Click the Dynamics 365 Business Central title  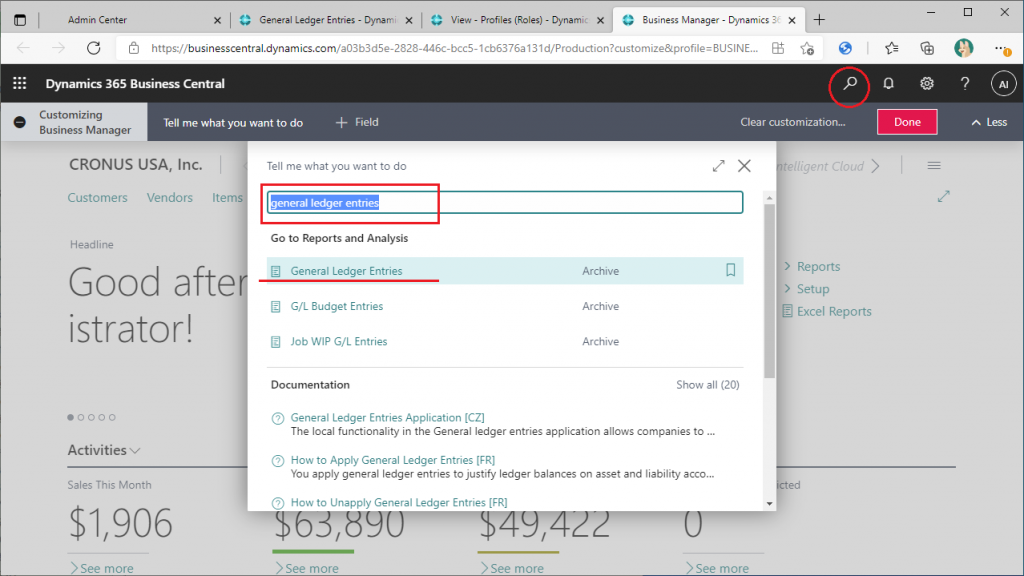point(135,84)
